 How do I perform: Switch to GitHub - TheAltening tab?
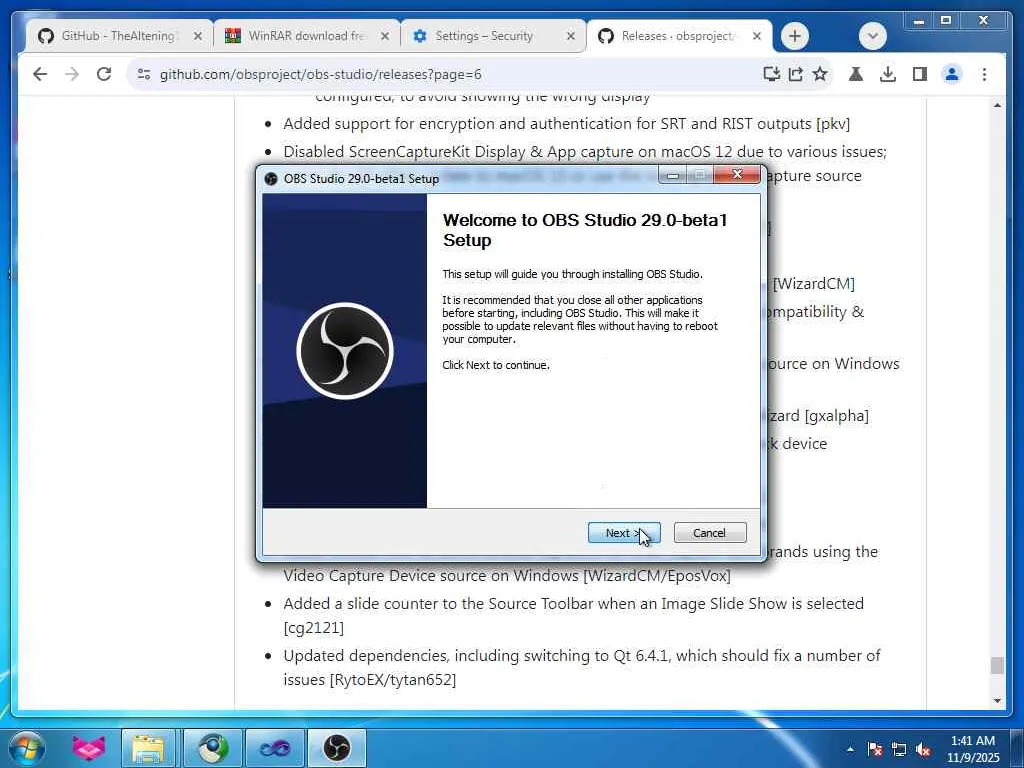pyautogui.click(x=118, y=36)
